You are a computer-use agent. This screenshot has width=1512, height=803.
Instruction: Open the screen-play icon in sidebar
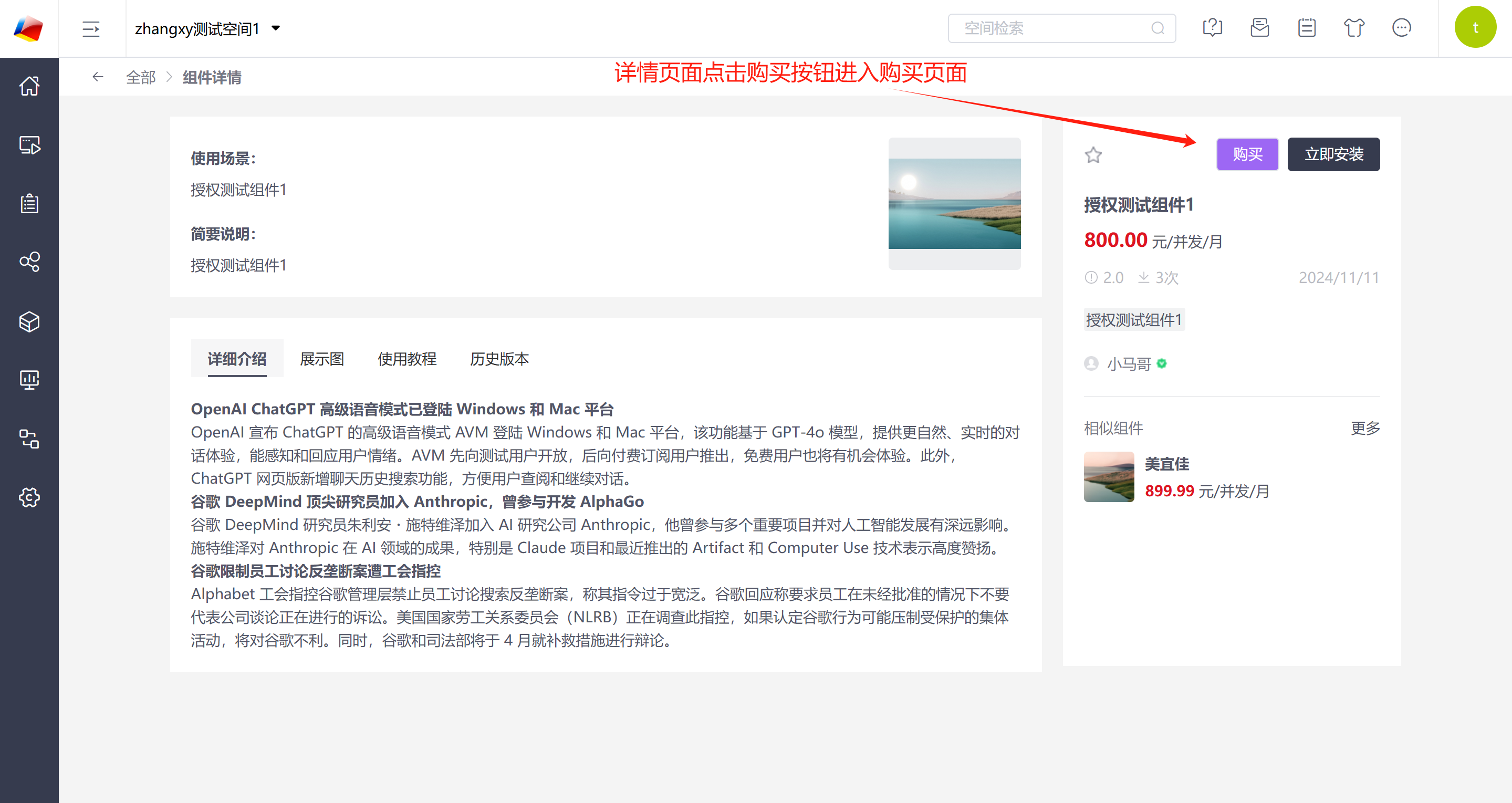click(29, 145)
